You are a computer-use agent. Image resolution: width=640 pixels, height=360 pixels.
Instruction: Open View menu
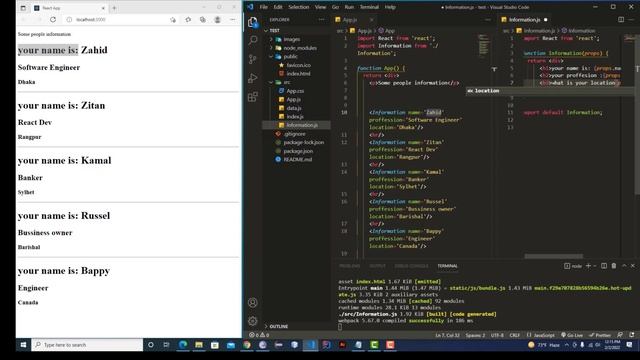pyautogui.click(x=320, y=7)
